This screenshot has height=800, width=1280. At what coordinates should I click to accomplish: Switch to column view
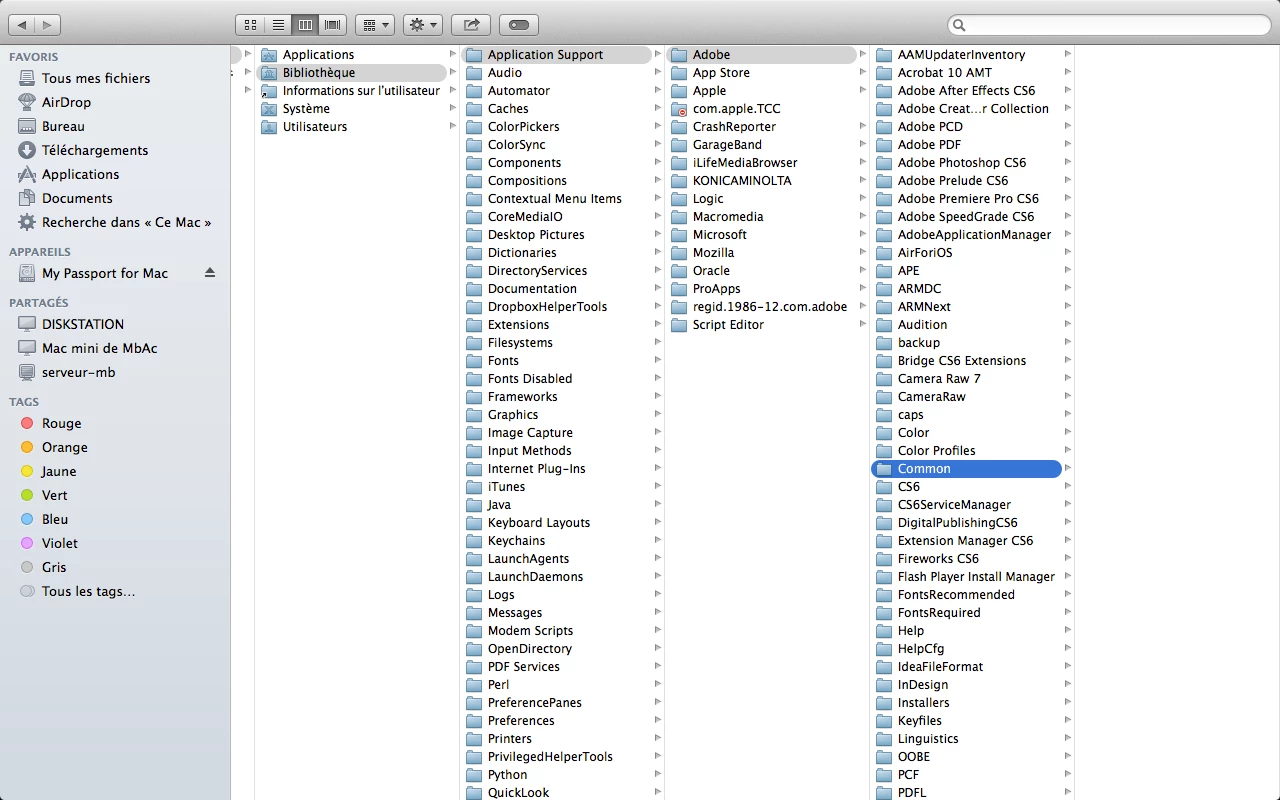[305, 24]
